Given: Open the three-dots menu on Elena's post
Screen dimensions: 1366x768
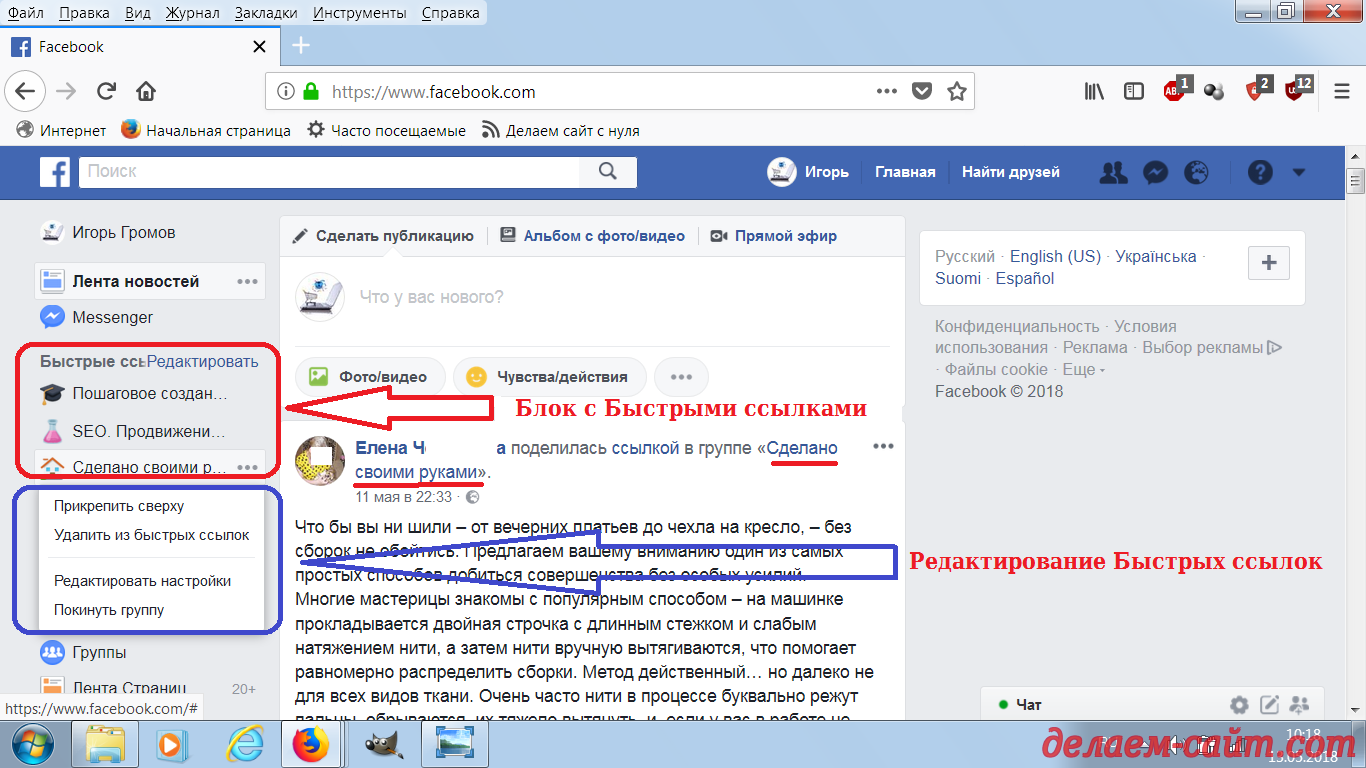Looking at the screenshot, I should click(883, 446).
